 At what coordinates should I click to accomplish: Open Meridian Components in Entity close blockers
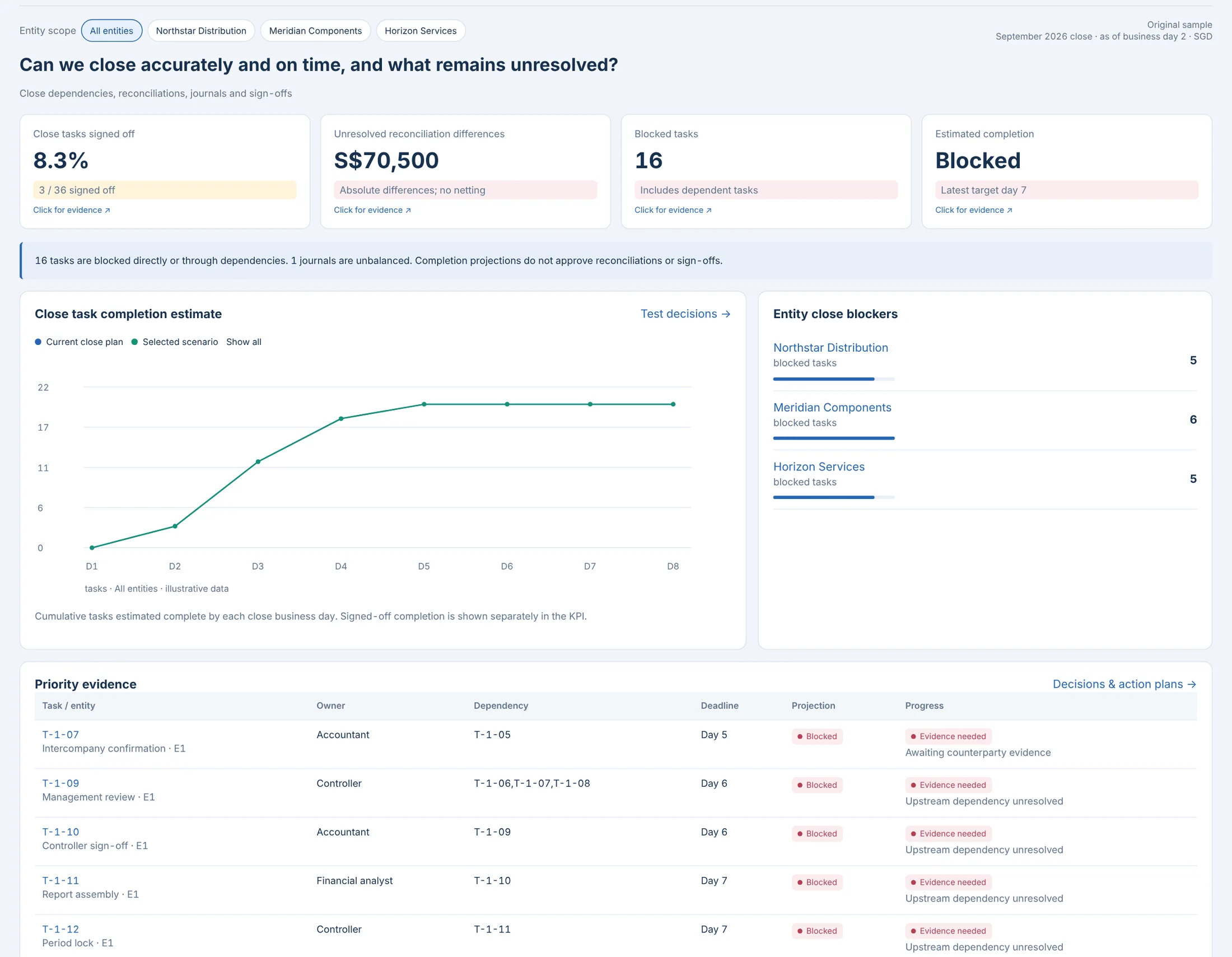pyautogui.click(x=832, y=407)
